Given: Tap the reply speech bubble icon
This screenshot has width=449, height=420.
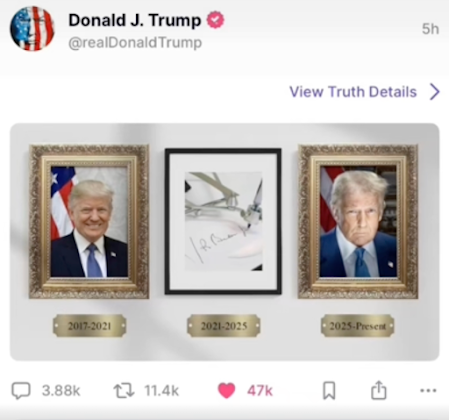Looking at the screenshot, I should 21,391.
